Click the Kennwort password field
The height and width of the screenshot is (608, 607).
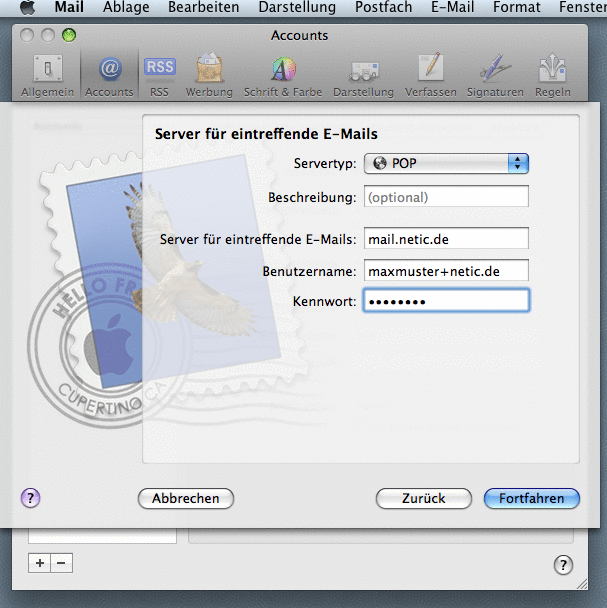coord(446,300)
